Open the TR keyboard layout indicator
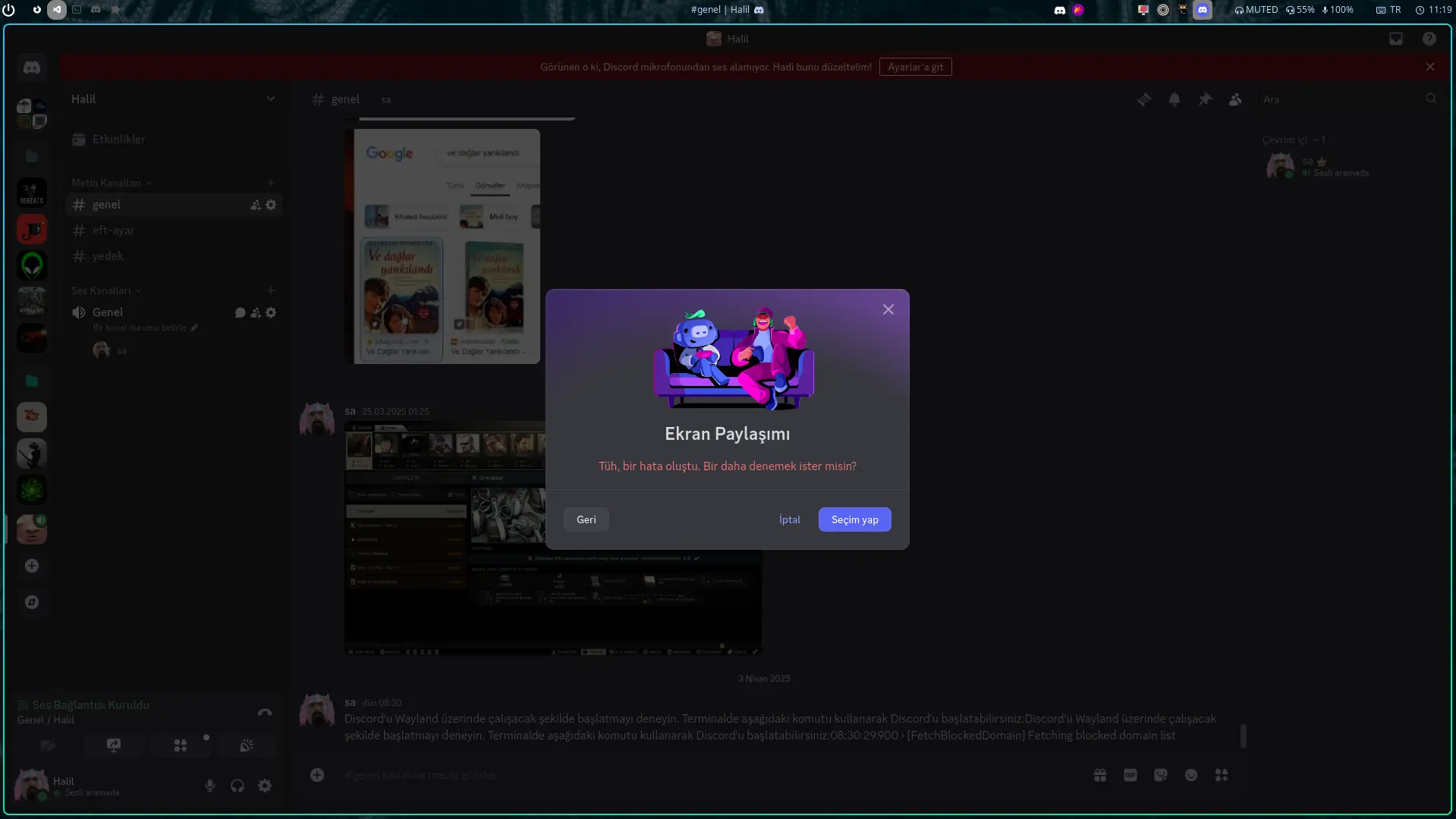Viewport: 1456px width, 819px height. coord(1389,10)
